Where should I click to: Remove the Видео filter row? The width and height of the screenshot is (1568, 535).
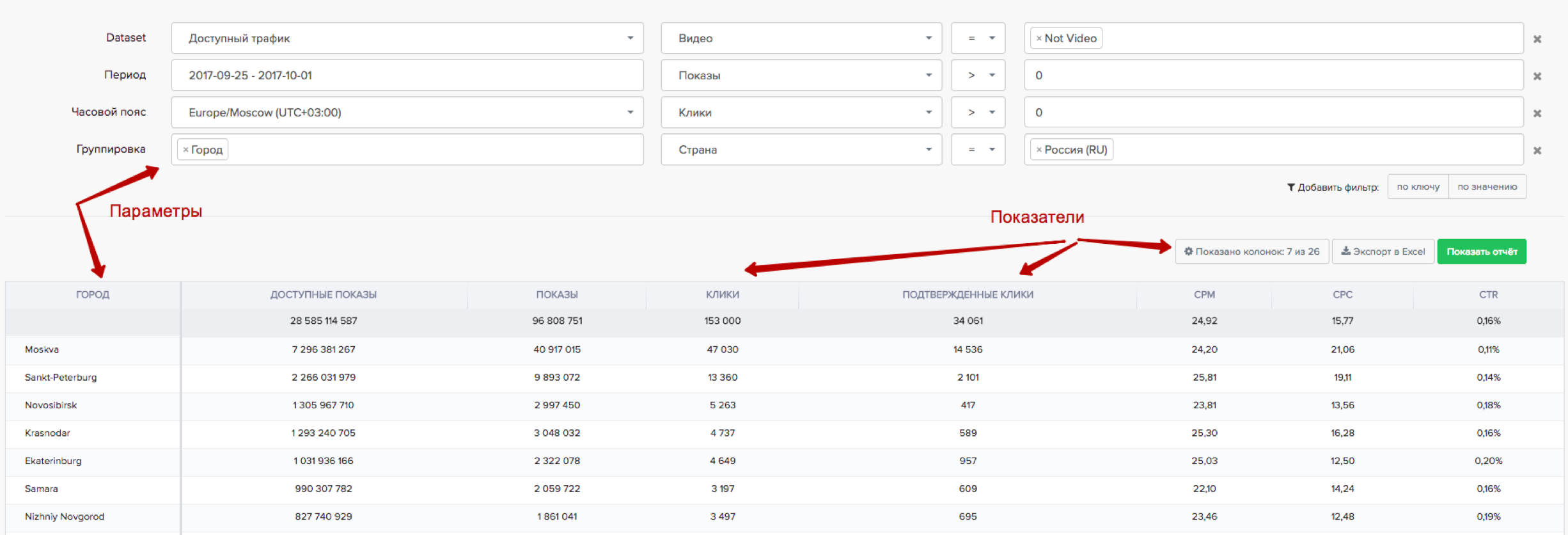pyautogui.click(x=1537, y=39)
